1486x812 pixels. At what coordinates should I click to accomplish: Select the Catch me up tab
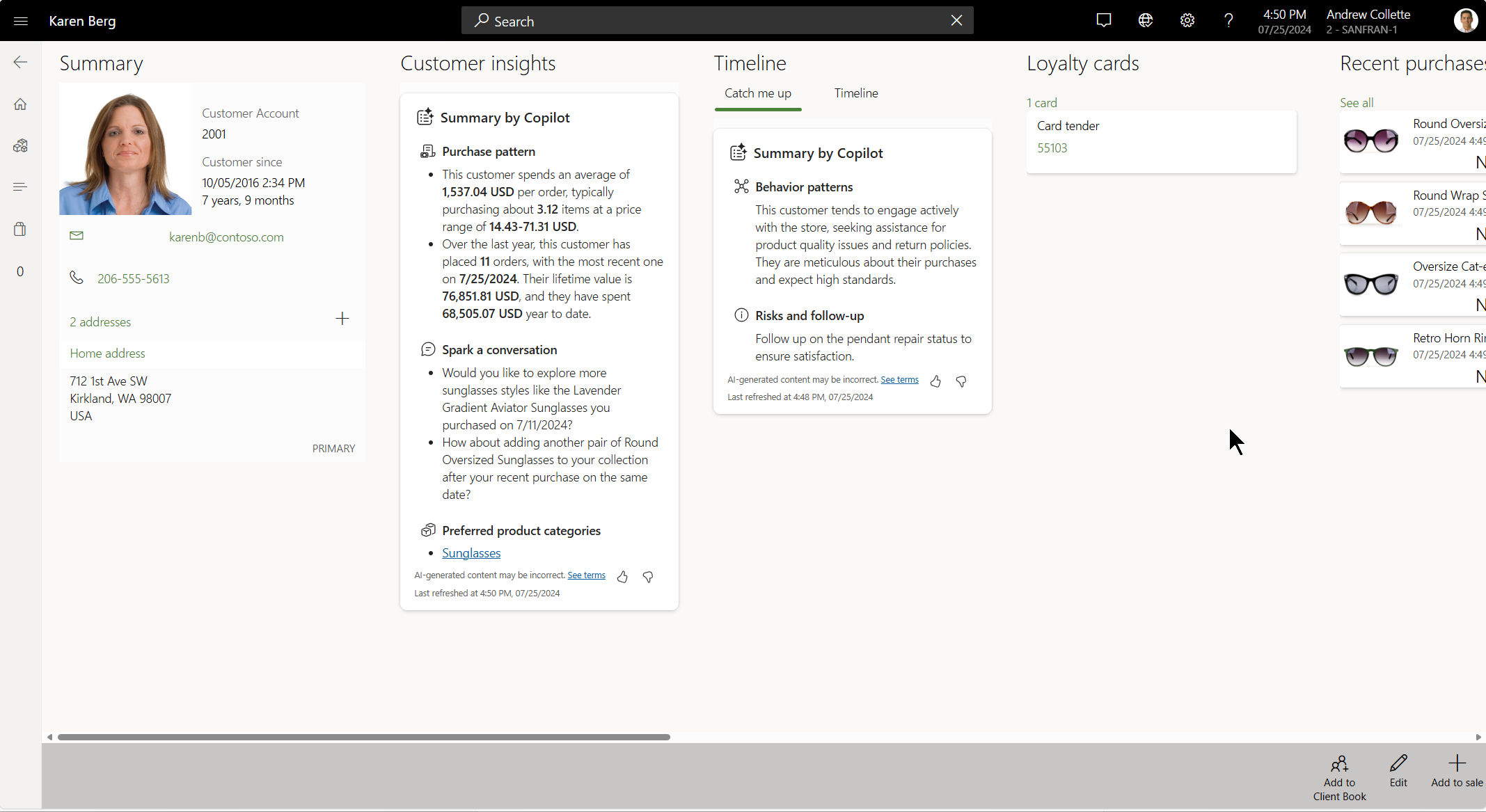click(x=758, y=93)
